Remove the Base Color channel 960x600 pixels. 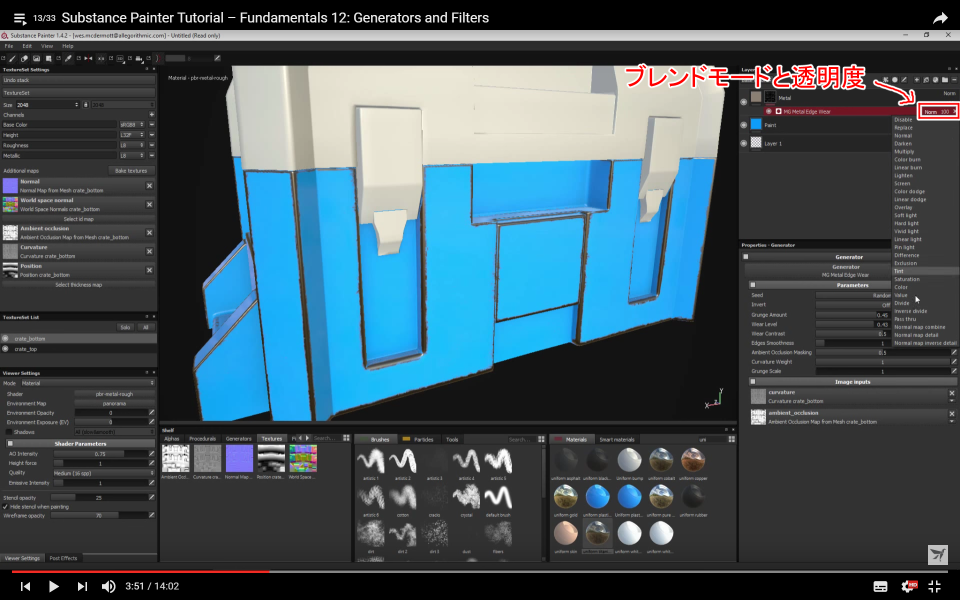pyautogui.click(x=151, y=124)
